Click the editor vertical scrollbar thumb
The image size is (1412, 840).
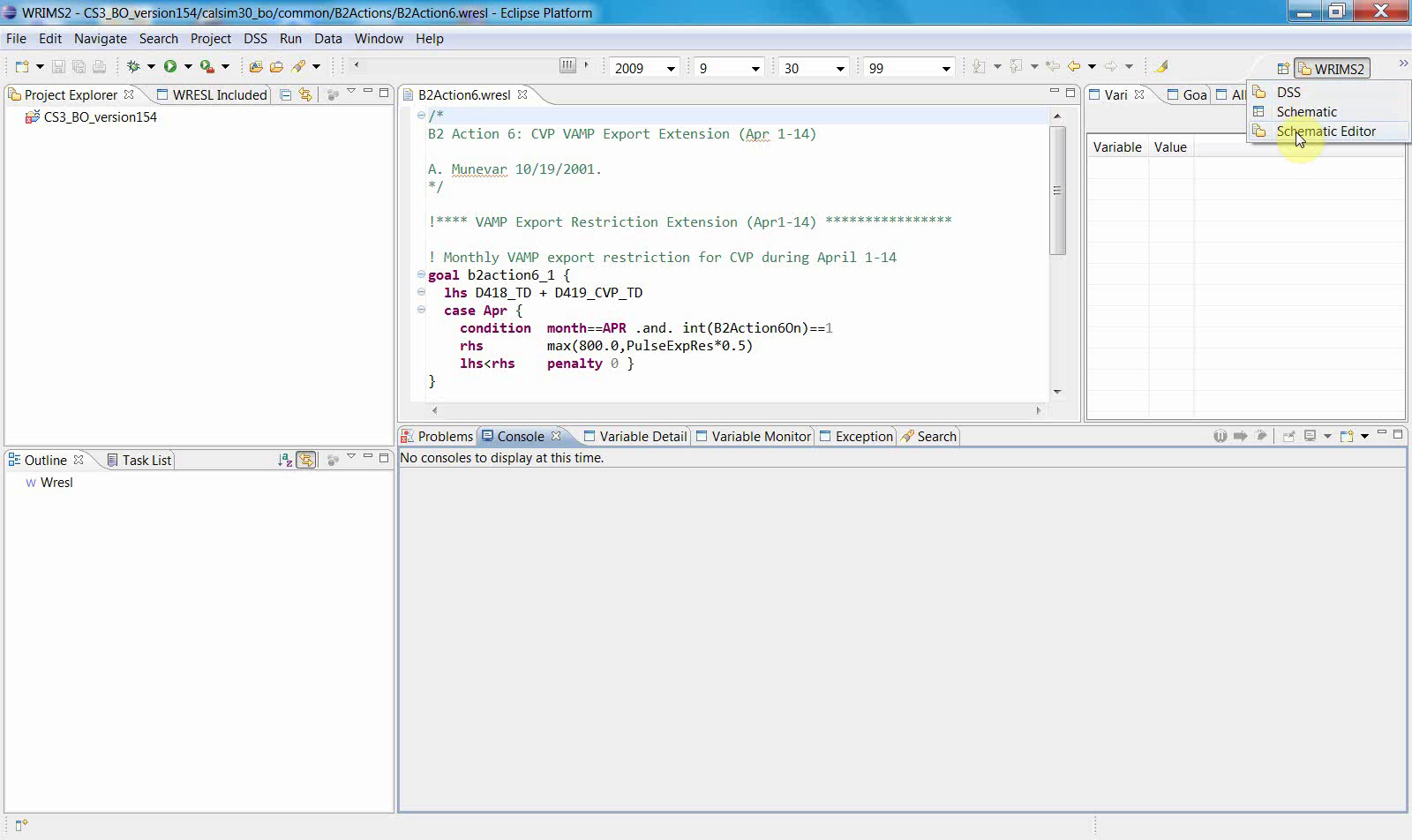pos(1057,190)
